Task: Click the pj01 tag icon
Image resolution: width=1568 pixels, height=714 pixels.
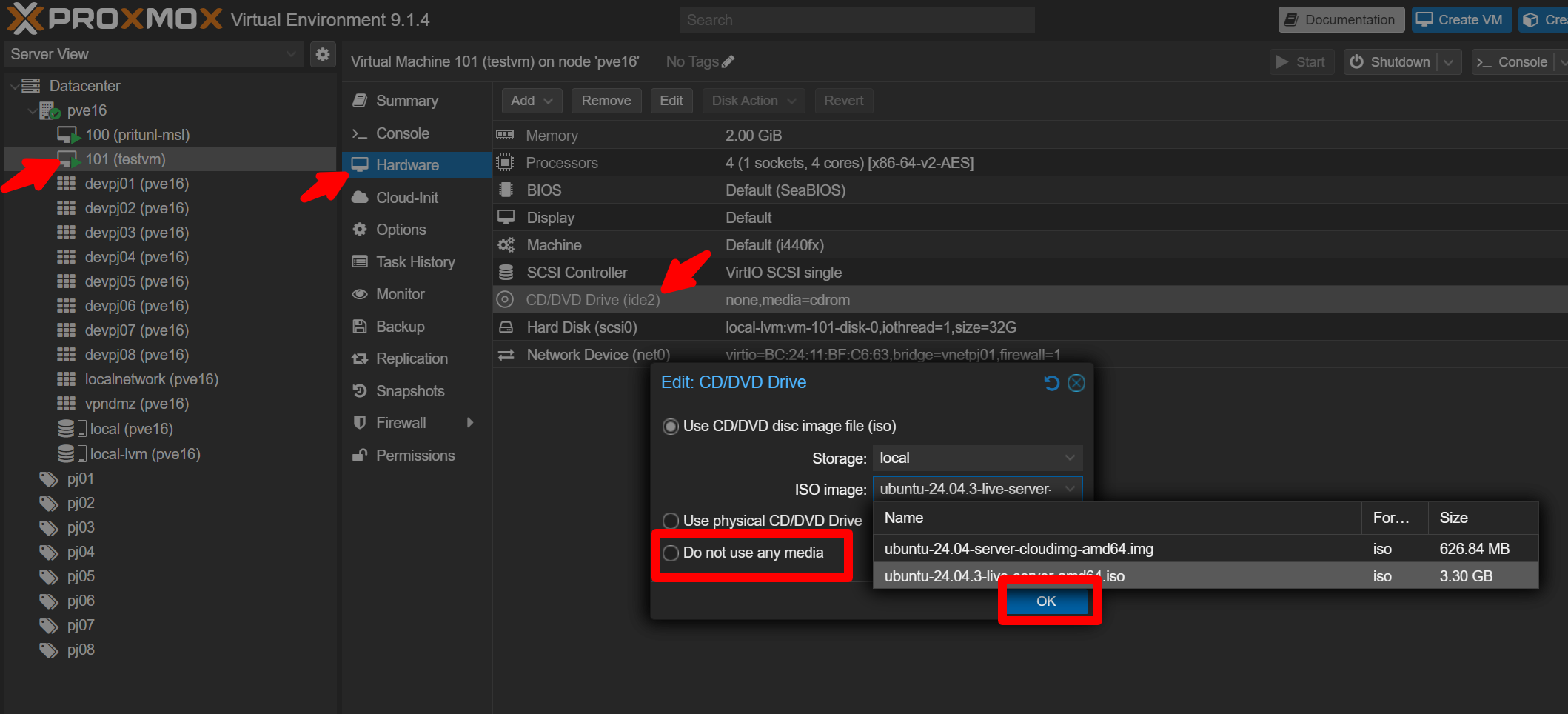Action: 49,479
